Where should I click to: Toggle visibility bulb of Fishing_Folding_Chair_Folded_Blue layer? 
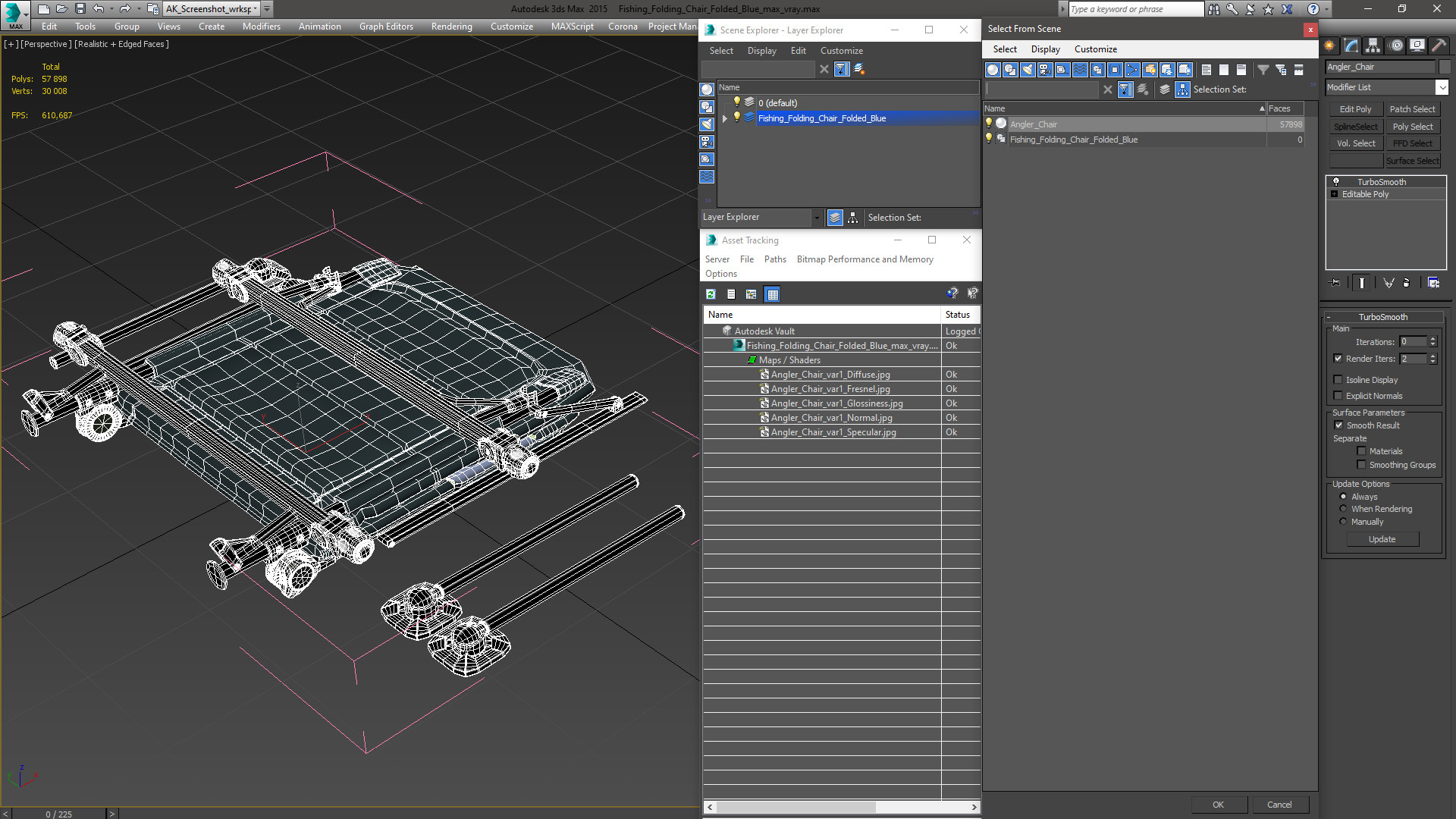click(736, 118)
